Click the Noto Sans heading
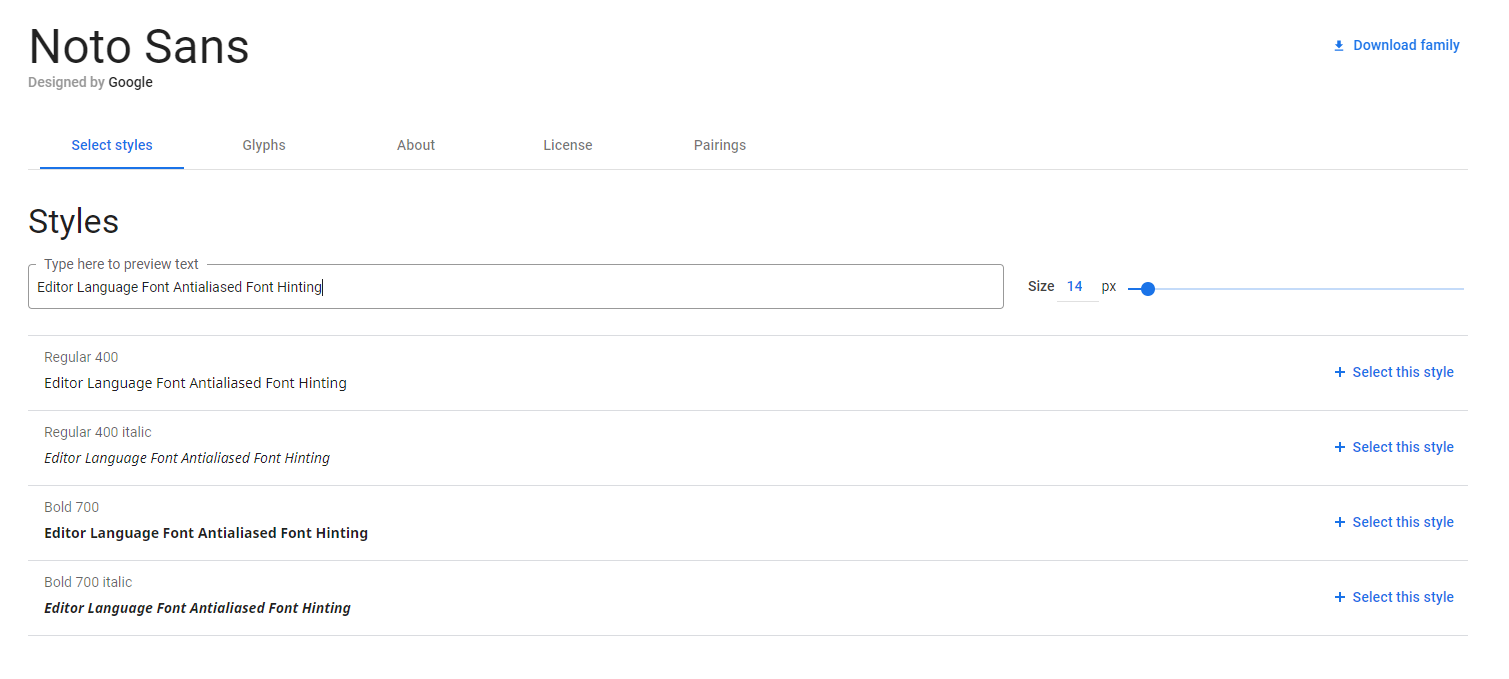Image resolution: width=1509 pixels, height=679 pixels. (139, 46)
